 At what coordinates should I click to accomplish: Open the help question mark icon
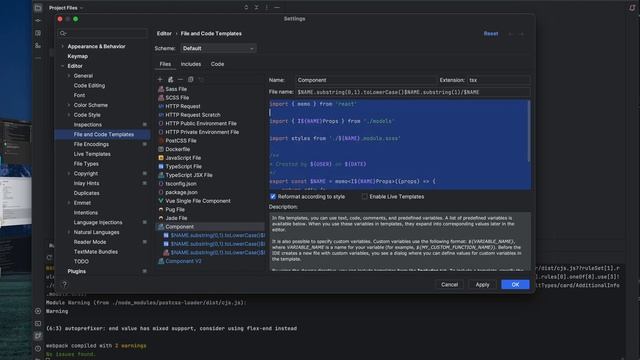point(64,284)
